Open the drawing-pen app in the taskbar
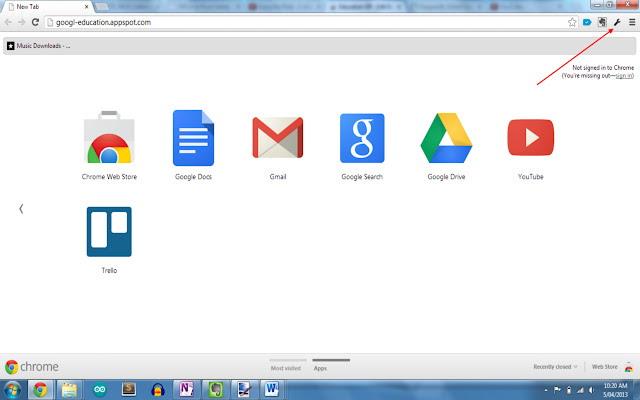 coord(244,389)
